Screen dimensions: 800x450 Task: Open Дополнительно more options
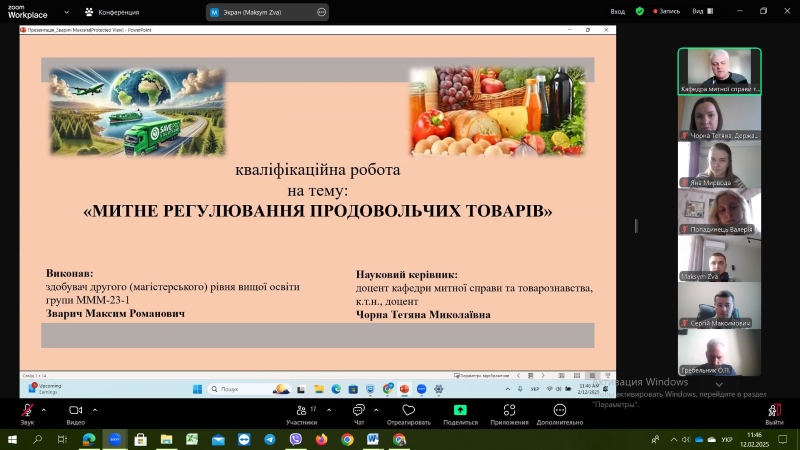560,414
